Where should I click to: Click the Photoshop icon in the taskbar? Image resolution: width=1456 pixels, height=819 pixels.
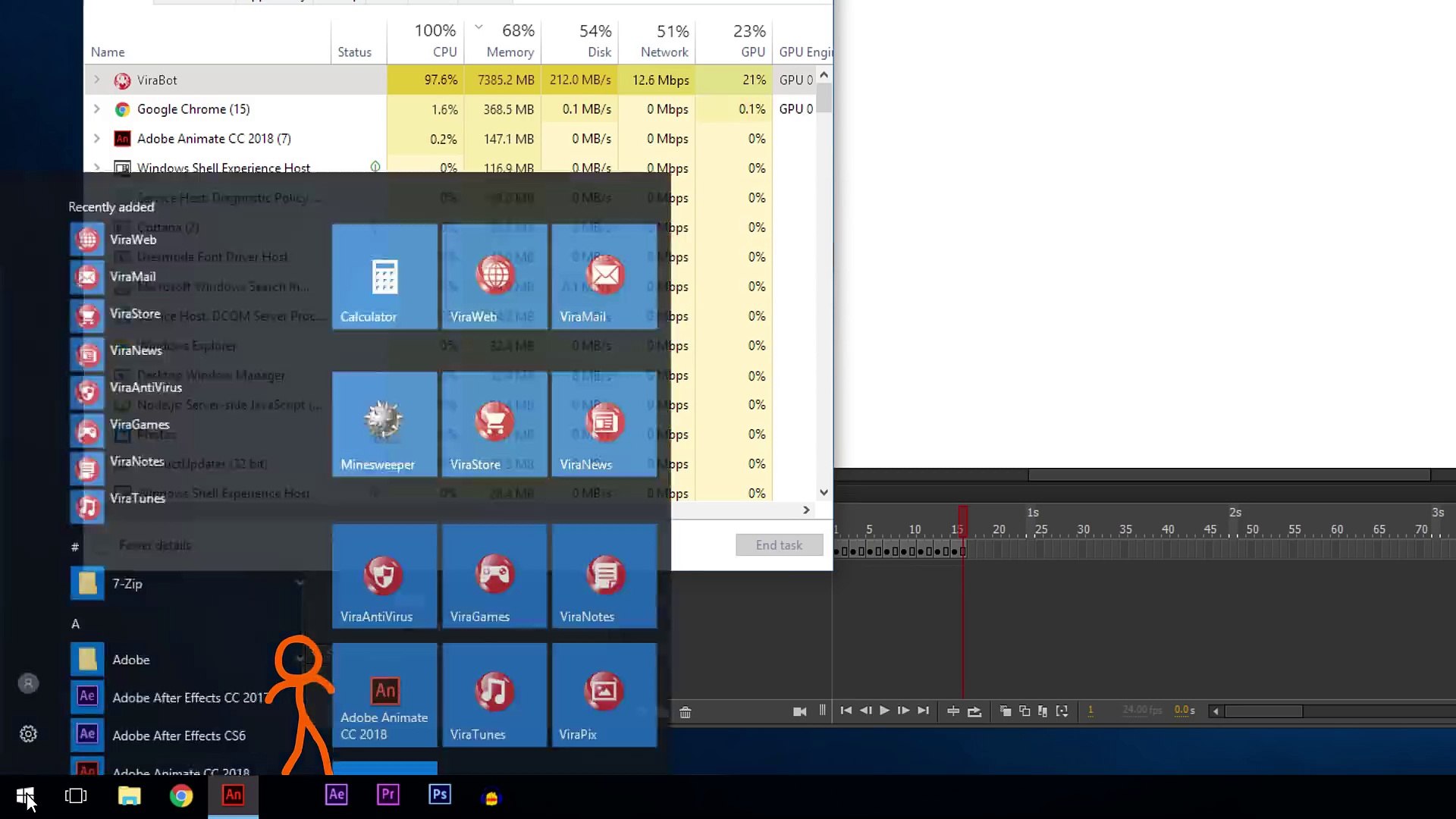439,795
